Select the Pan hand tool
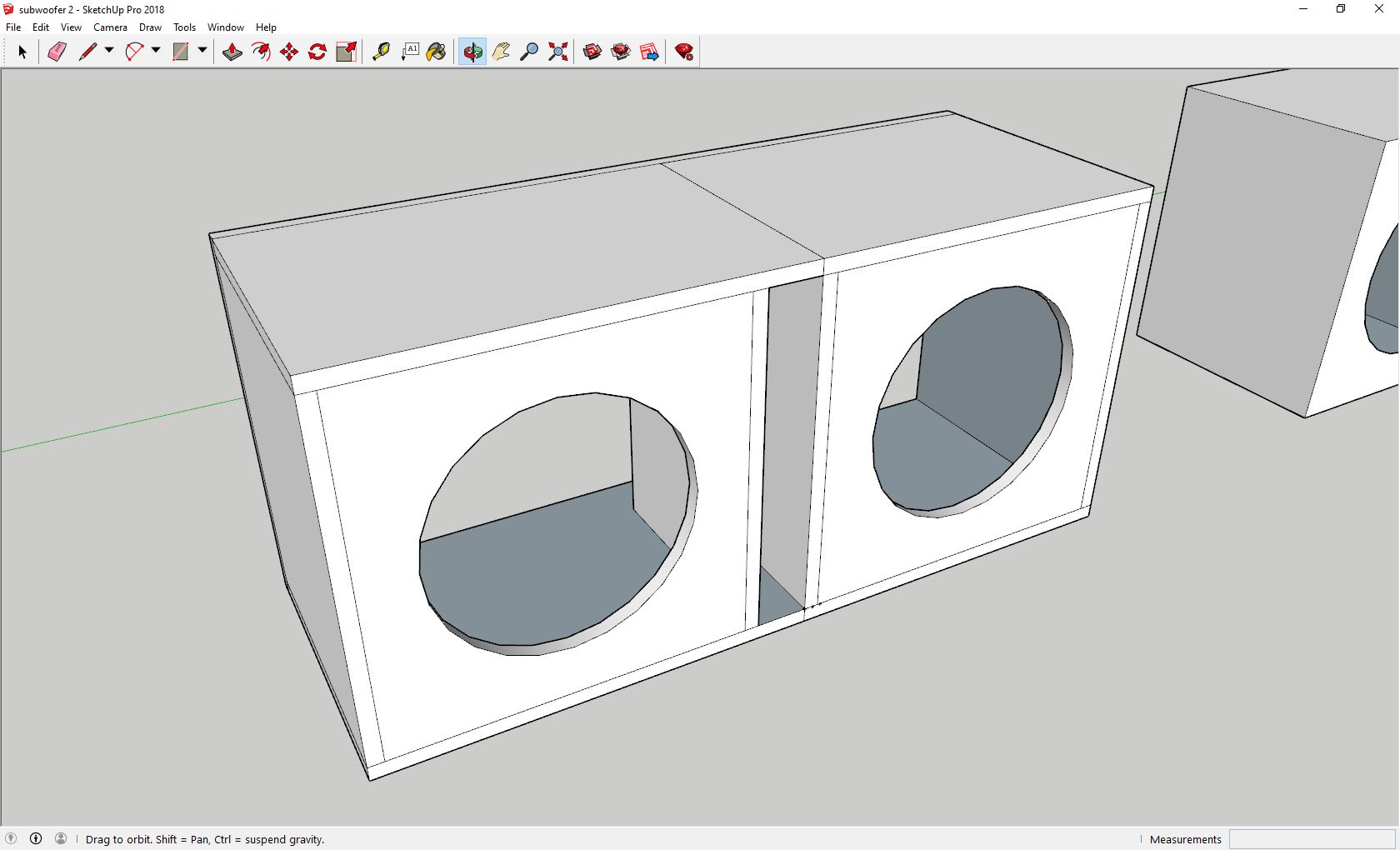 point(501,52)
